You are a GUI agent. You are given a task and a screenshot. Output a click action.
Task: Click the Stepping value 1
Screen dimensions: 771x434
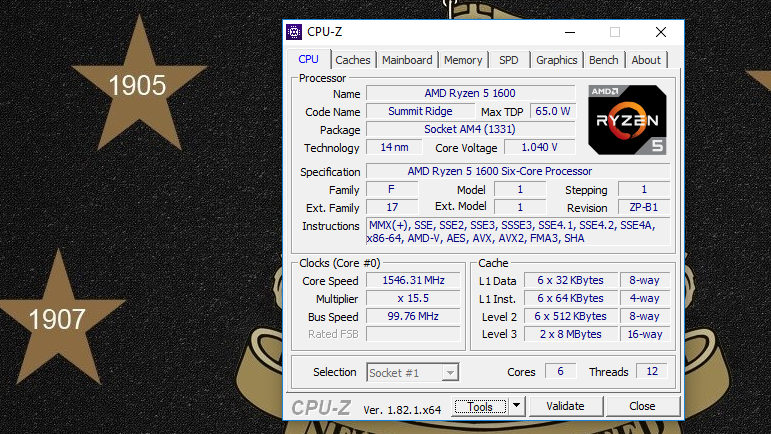coord(644,189)
